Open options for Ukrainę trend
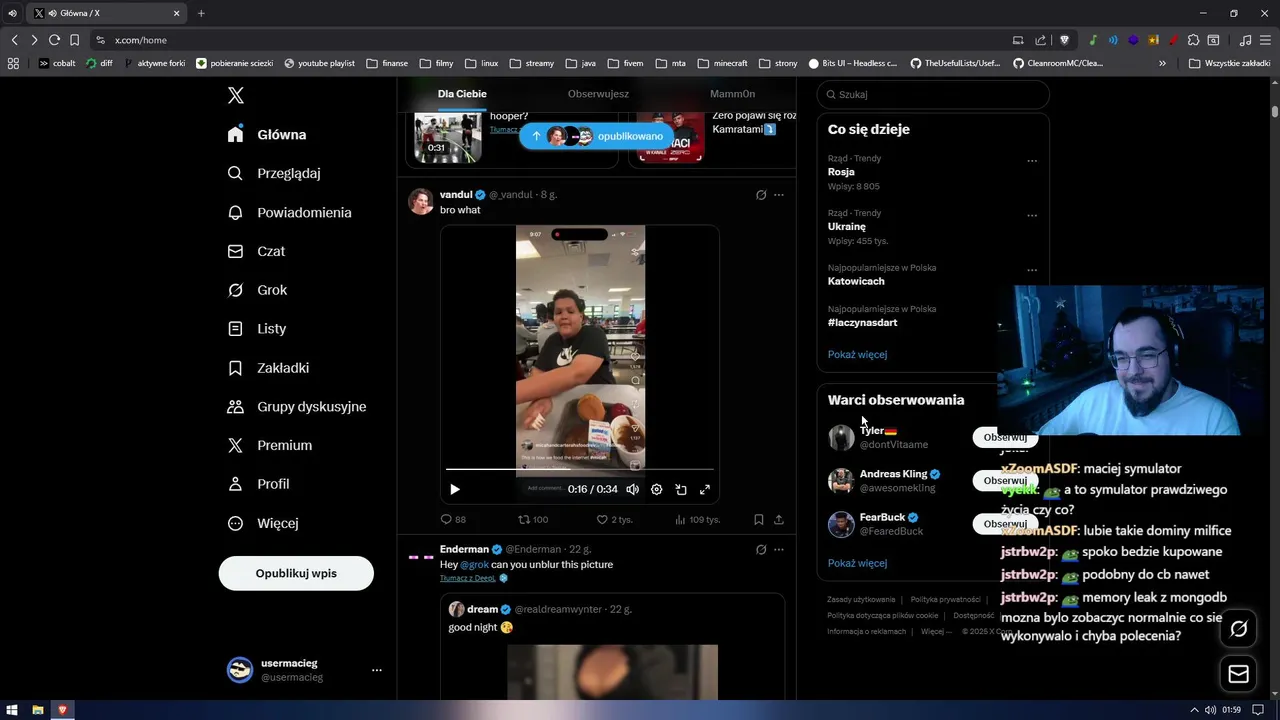The image size is (1280, 720). (x=1032, y=215)
